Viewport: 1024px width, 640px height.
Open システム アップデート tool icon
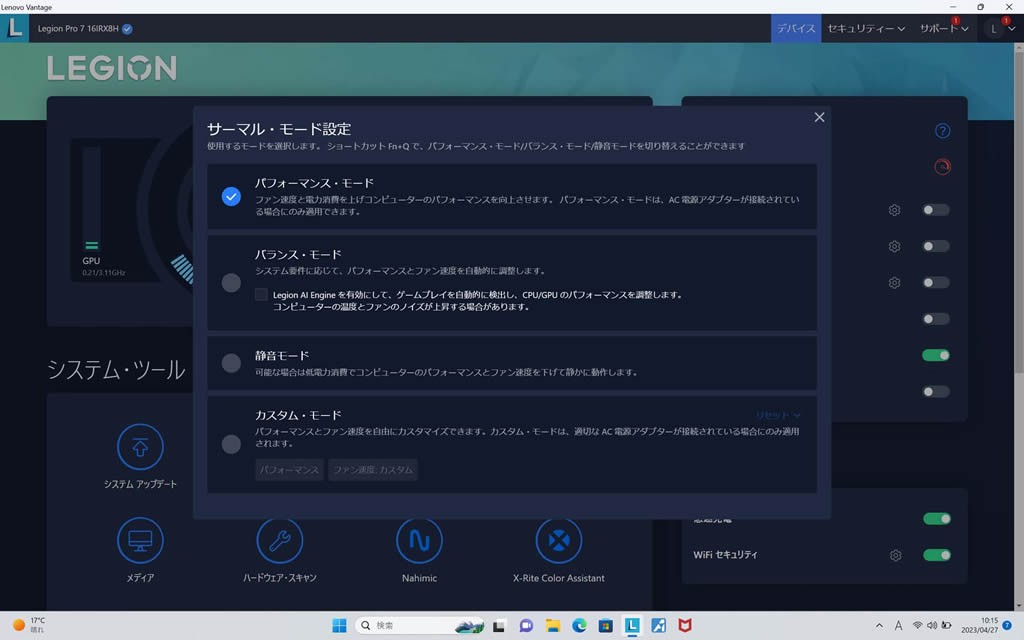tap(140, 447)
